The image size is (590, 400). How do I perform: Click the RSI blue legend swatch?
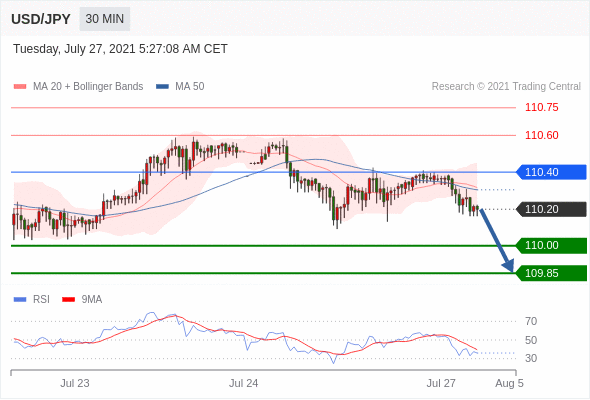[x=20, y=300]
